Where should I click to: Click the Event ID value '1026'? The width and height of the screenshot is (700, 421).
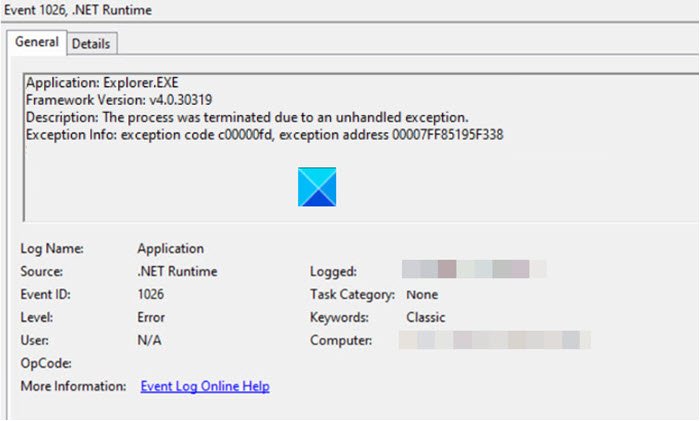pyautogui.click(x=150, y=295)
